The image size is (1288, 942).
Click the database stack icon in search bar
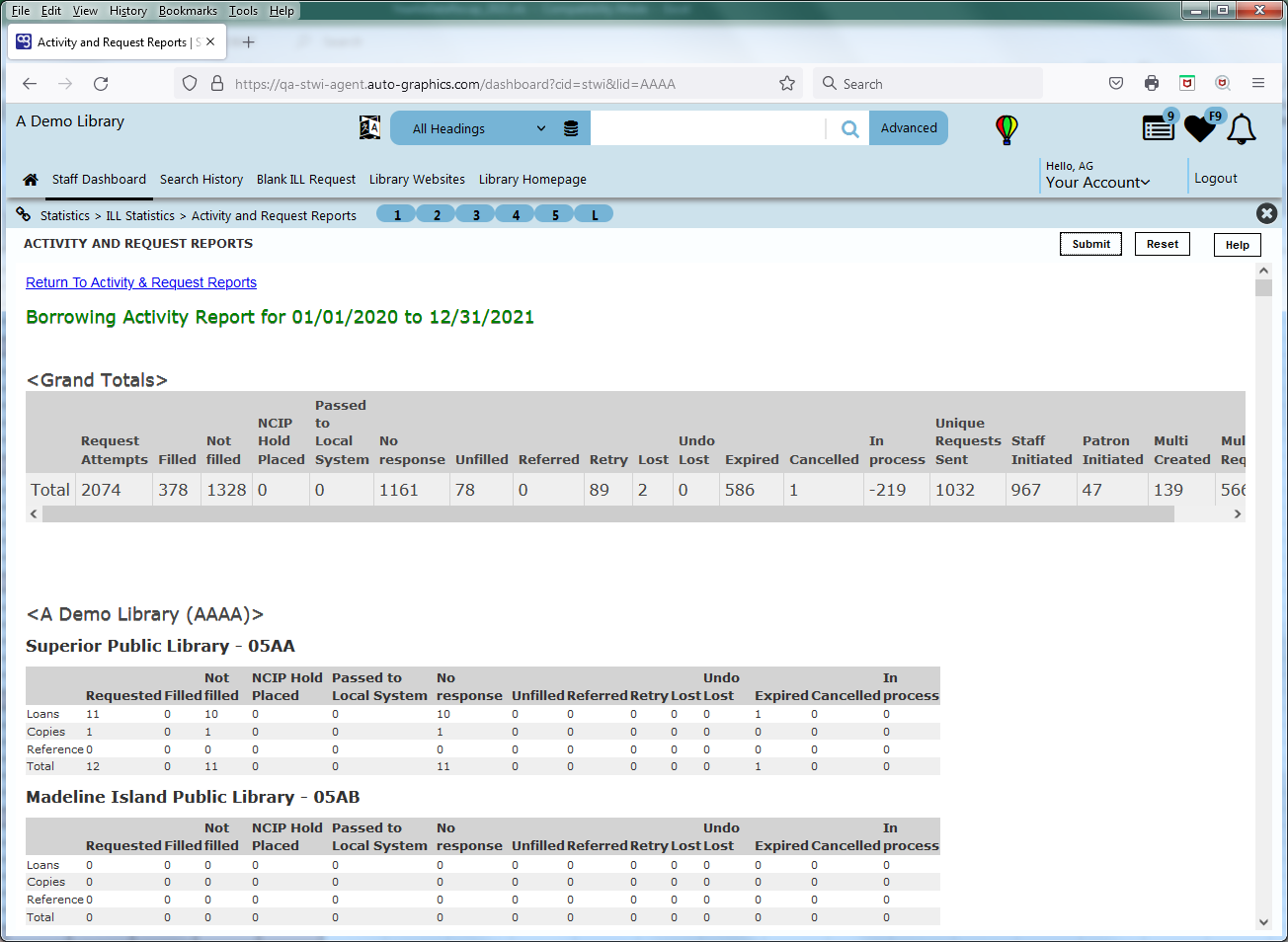pyautogui.click(x=571, y=128)
